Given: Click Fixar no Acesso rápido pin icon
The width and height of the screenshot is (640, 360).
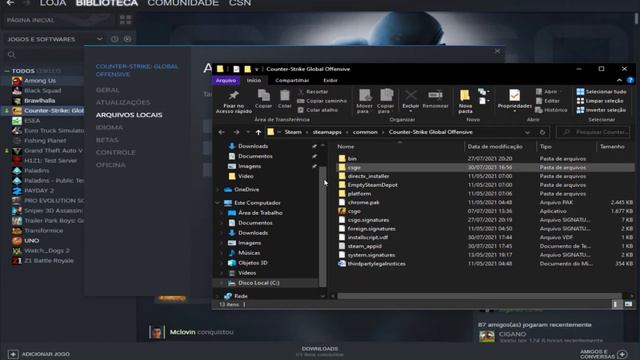Looking at the screenshot, I should click(x=233, y=96).
